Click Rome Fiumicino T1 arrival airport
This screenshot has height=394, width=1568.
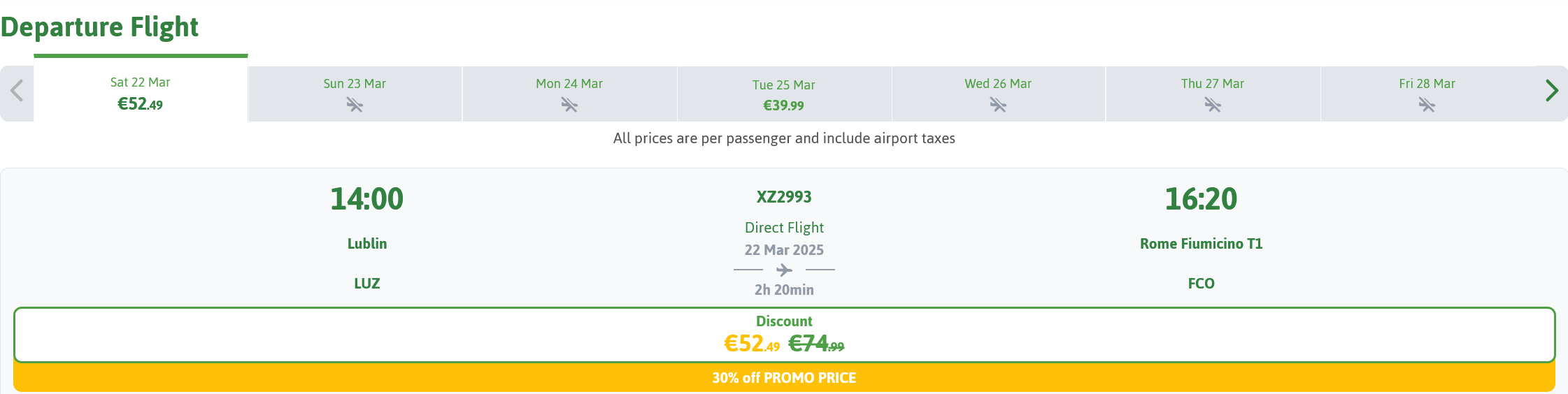tap(1201, 244)
